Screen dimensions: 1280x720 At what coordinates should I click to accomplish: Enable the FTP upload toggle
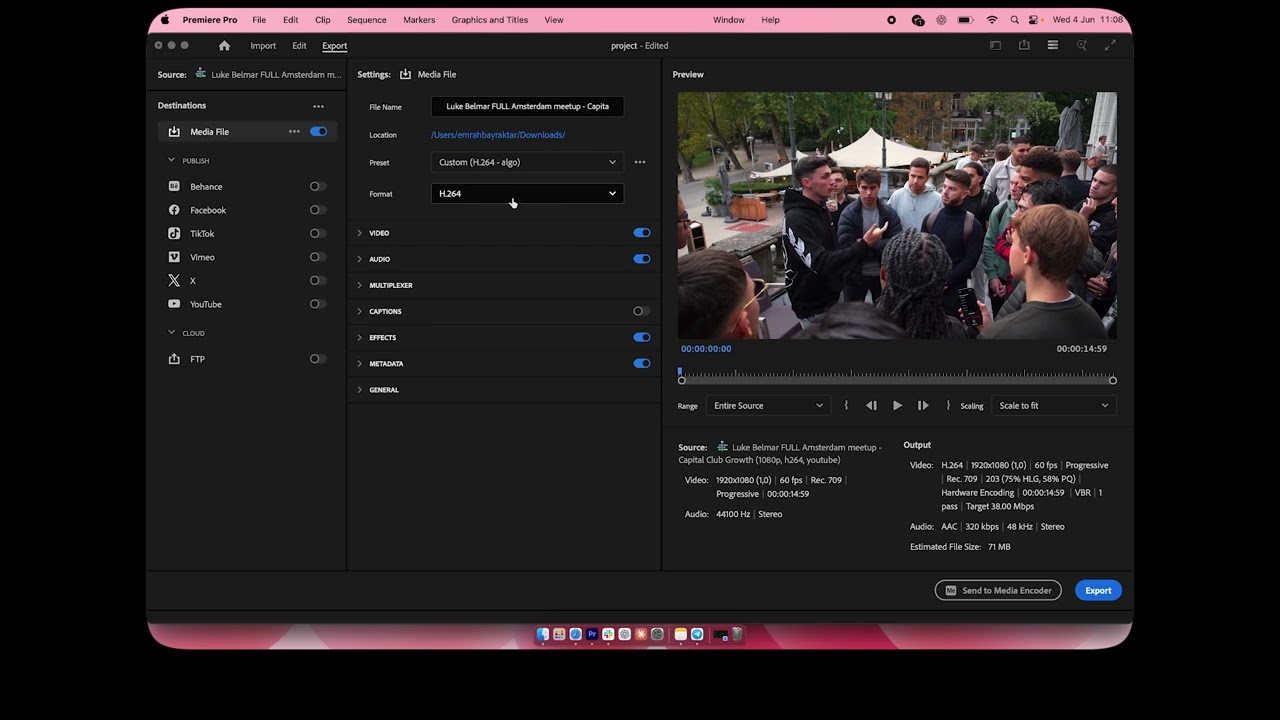point(318,359)
